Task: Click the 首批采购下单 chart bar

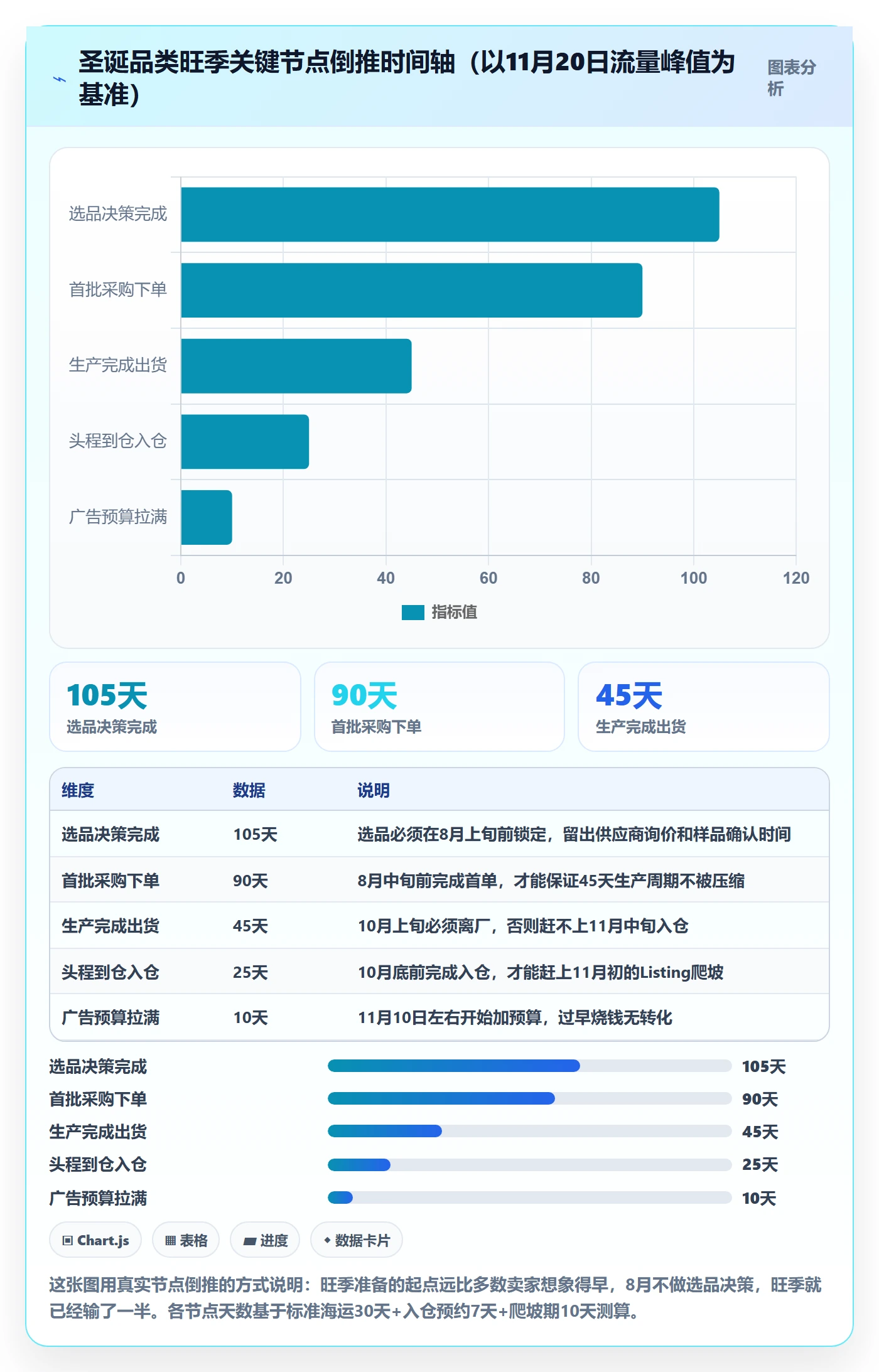Action: tap(411, 290)
